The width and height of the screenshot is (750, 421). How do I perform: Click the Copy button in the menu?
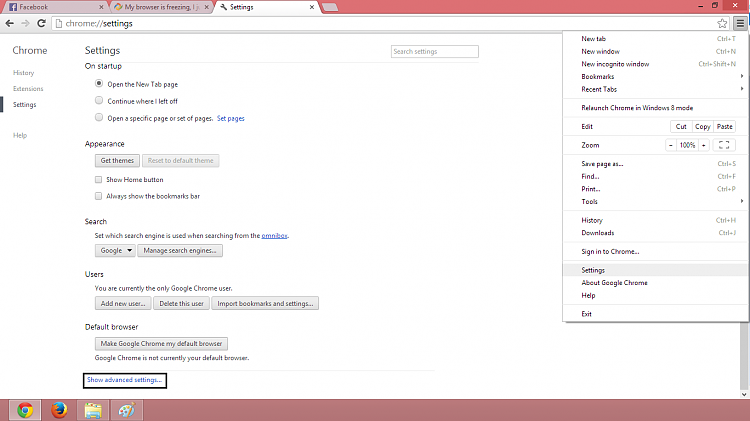click(x=703, y=126)
